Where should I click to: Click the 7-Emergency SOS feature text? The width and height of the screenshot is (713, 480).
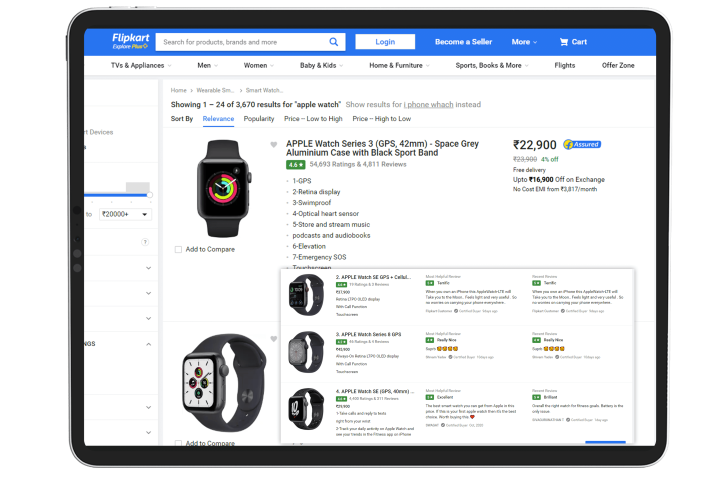coord(319,257)
